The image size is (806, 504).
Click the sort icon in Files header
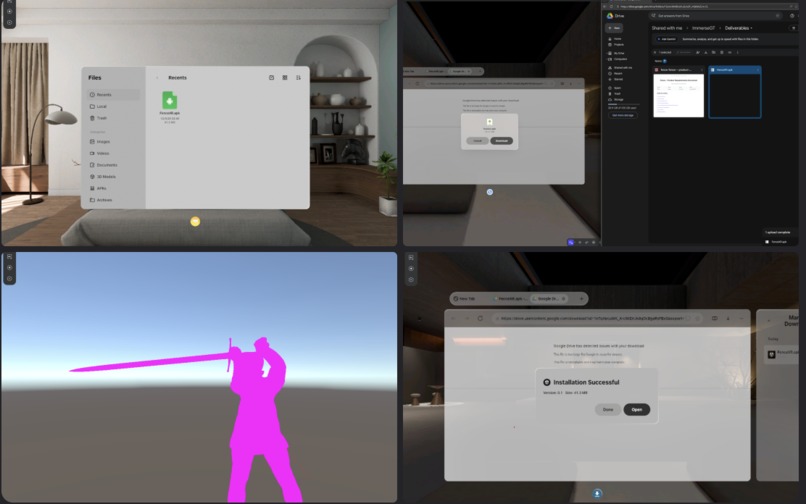[x=298, y=78]
